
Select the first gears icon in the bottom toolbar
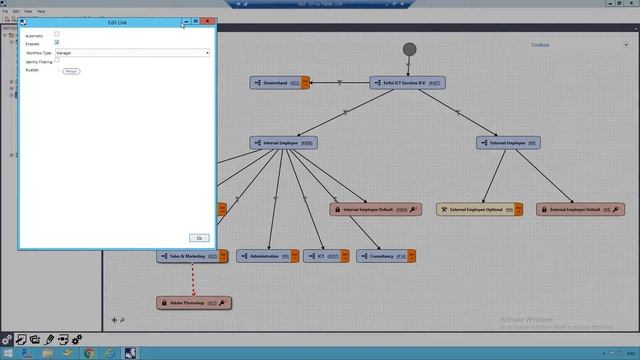pos(7,339)
